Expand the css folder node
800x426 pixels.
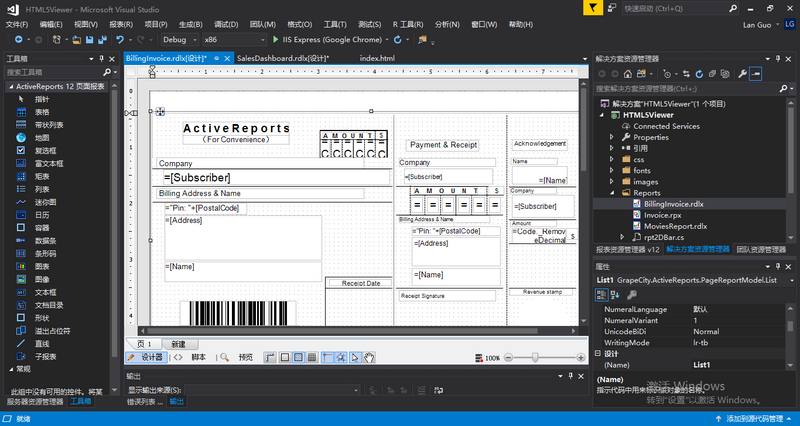612,160
